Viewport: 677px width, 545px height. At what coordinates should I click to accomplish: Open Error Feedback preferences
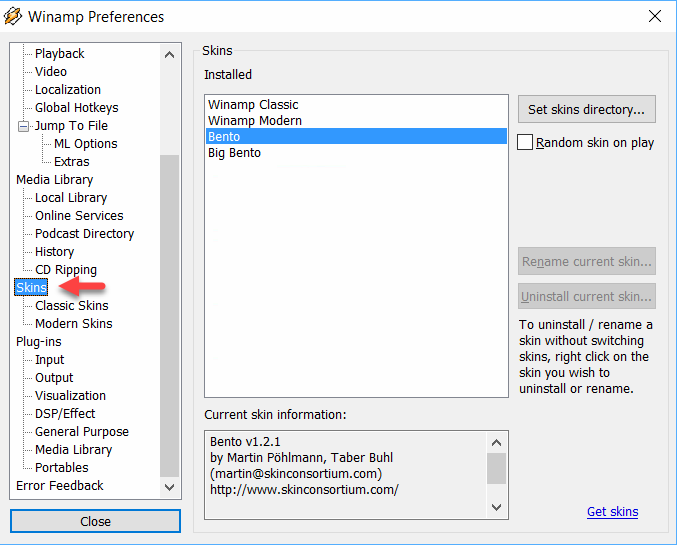coord(60,486)
